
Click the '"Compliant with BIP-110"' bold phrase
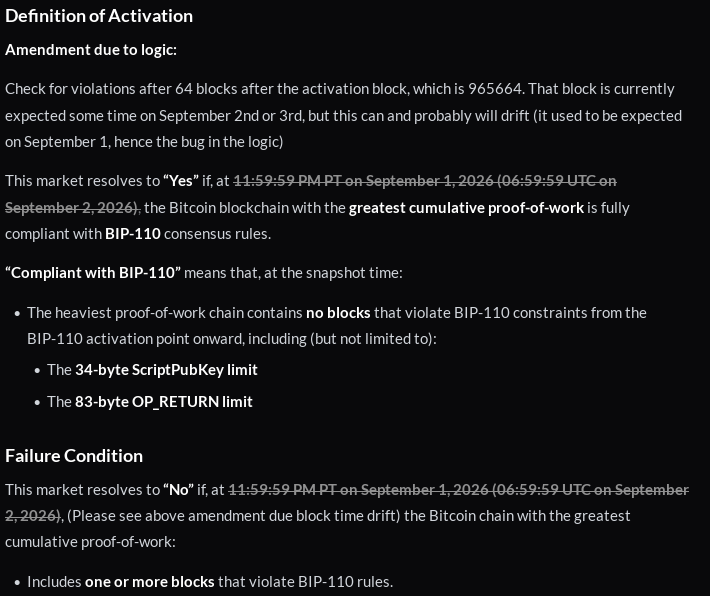coord(93,273)
